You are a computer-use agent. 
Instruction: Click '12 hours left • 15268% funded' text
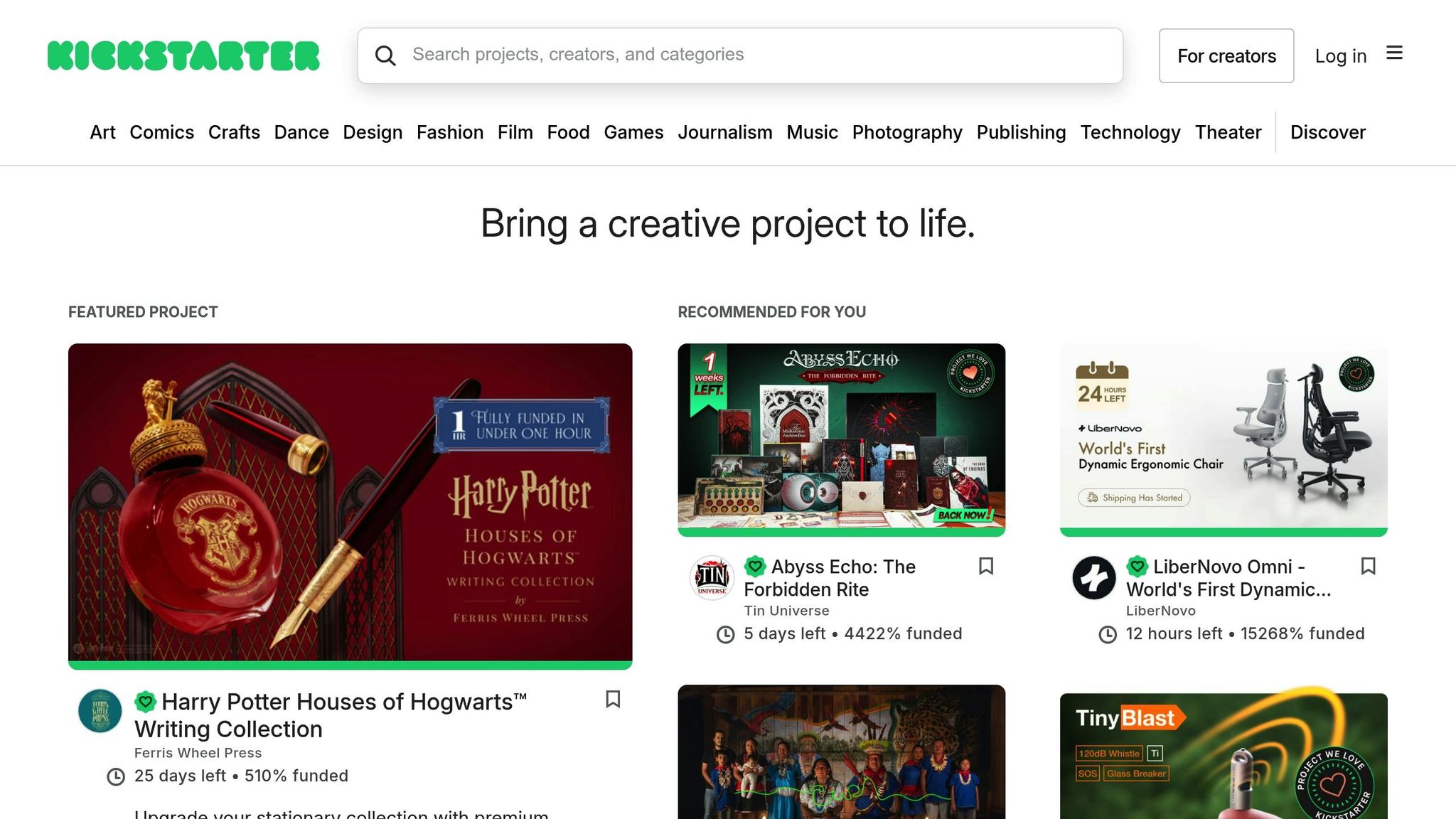click(x=1246, y=633)
